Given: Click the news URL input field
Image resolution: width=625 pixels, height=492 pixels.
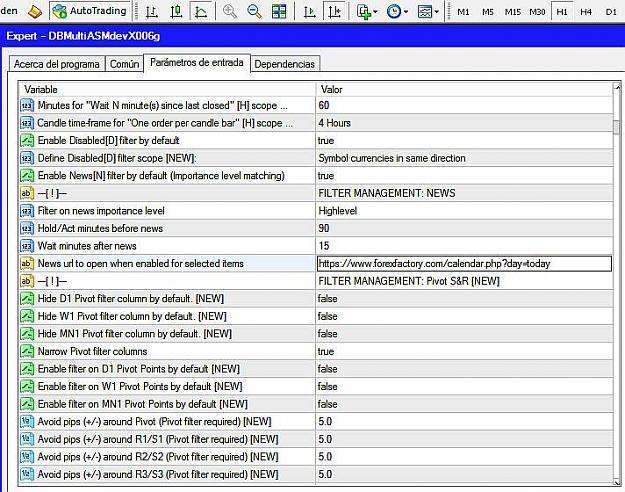Looking at the screenshot, I should coord(464,264).
